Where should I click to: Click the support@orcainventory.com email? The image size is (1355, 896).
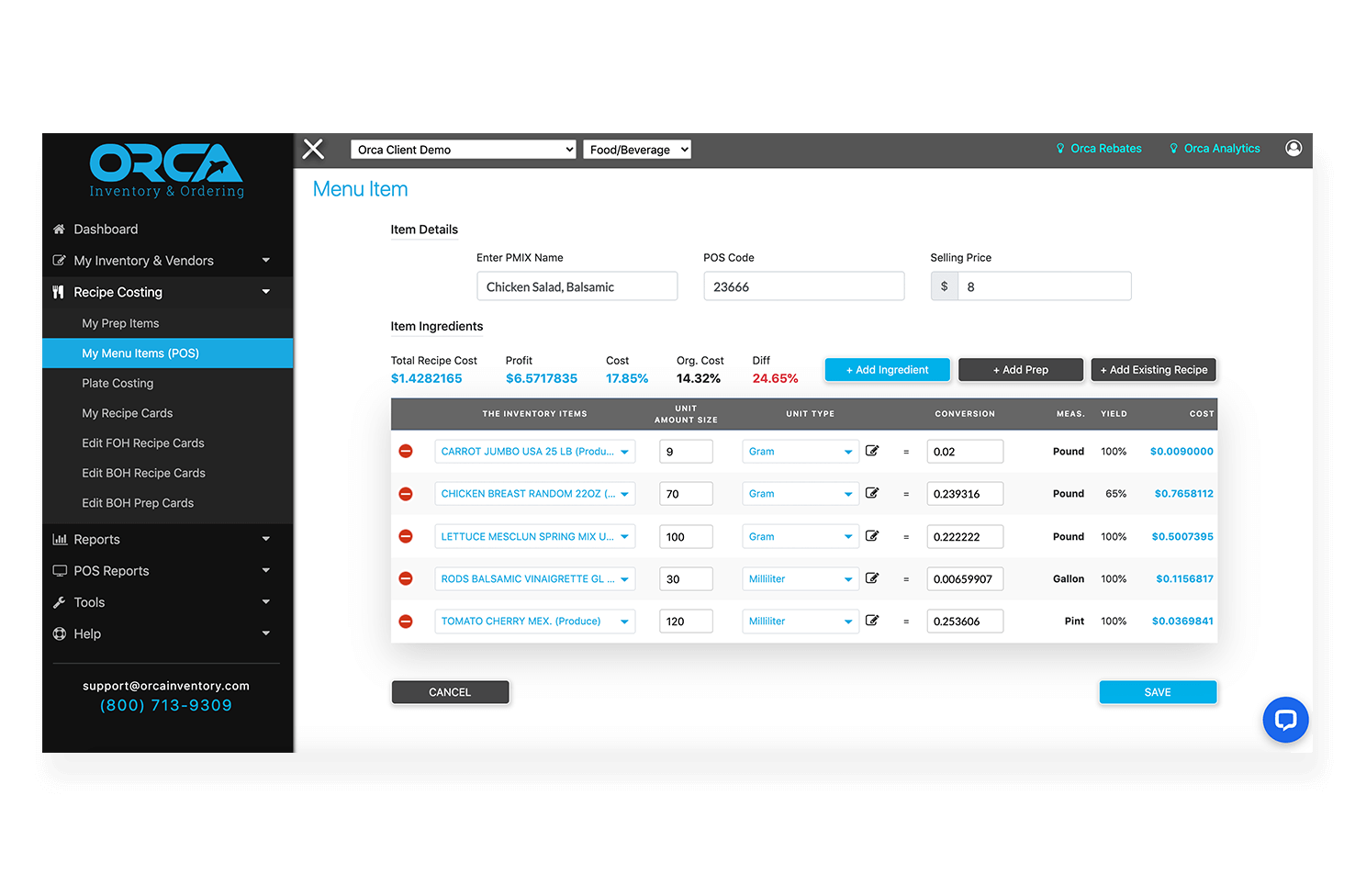(x=166, y=686)
